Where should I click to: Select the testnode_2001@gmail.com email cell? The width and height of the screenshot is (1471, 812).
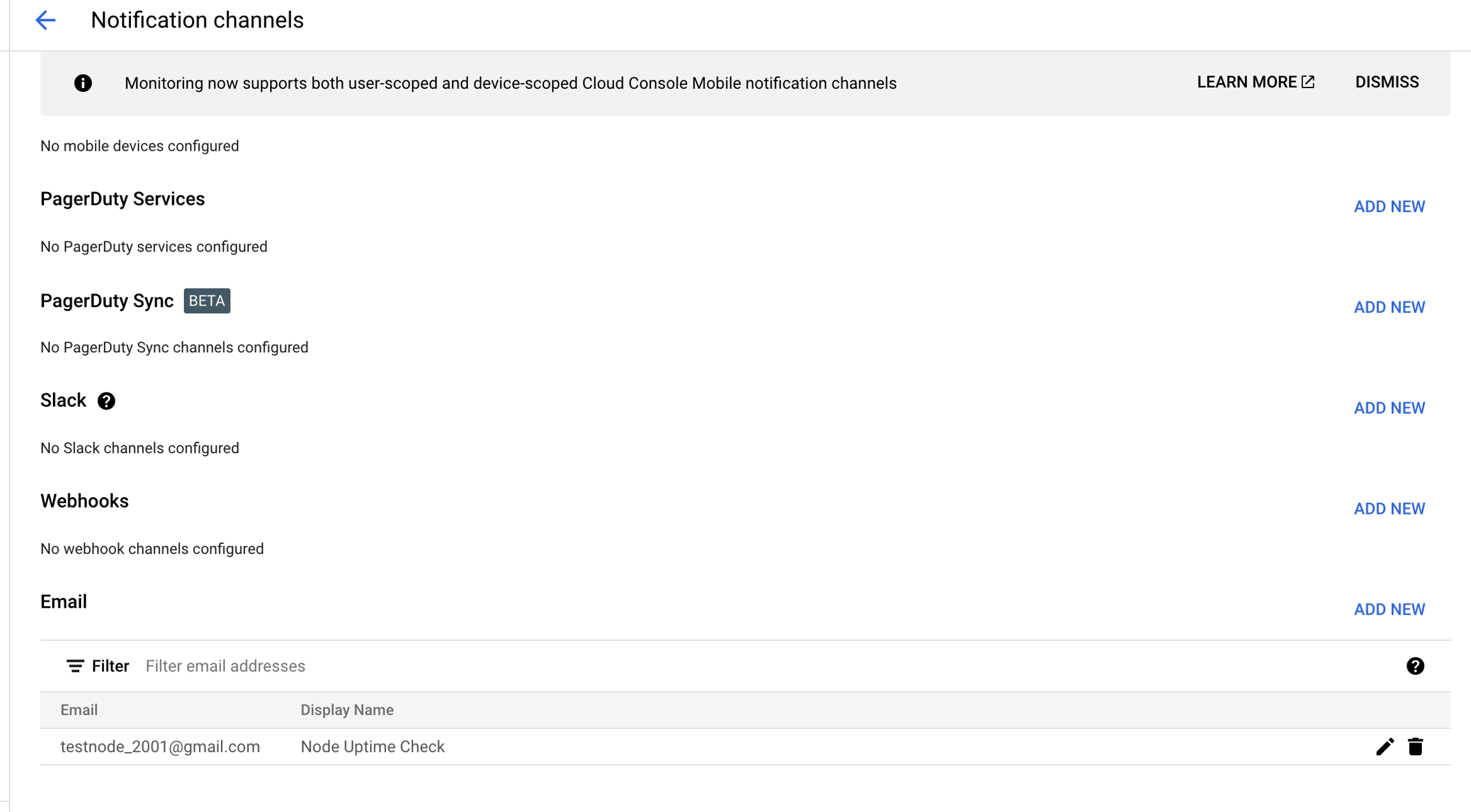[x=160, y=746]
